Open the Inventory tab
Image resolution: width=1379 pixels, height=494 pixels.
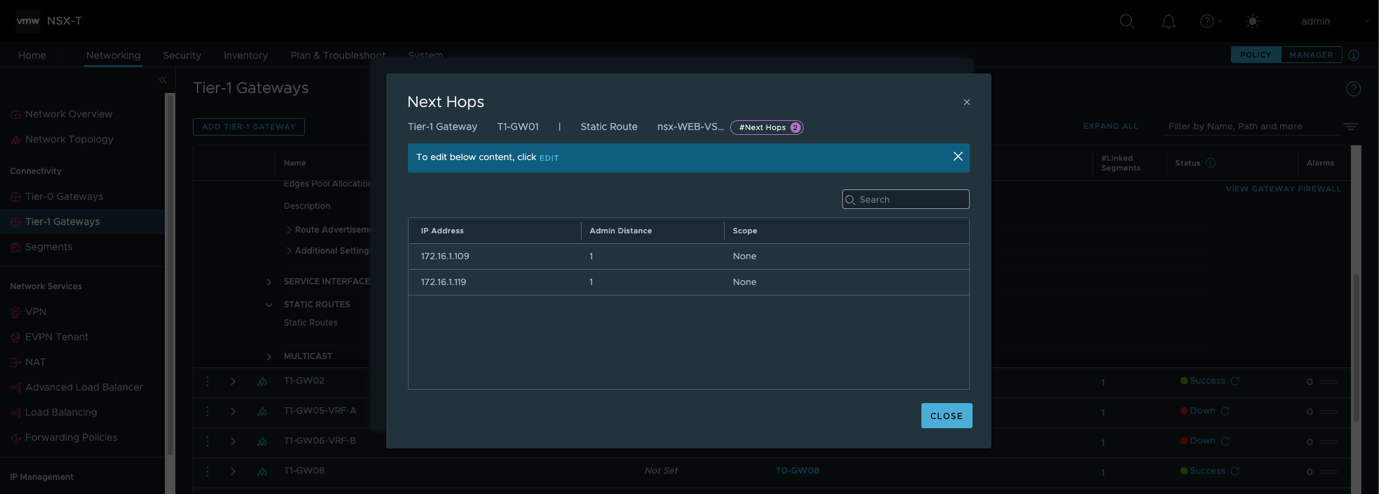tap(246, 55)
